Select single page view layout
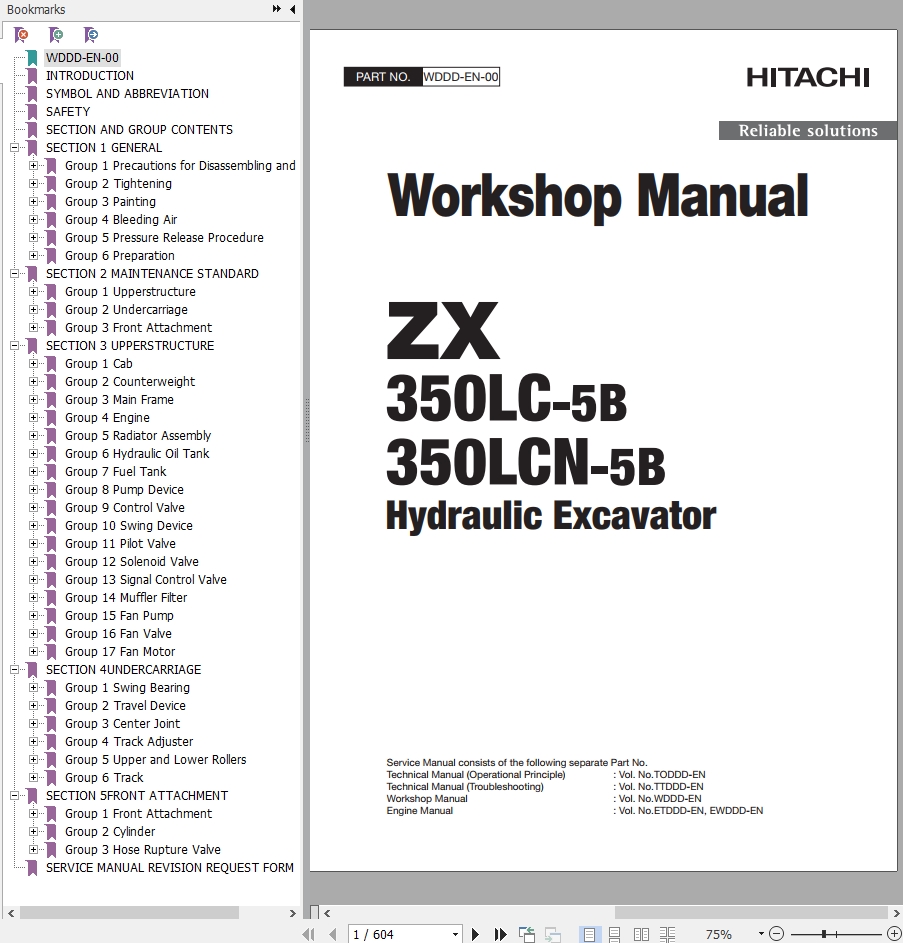The height and width of the screenshot is (943, 903). click(x=589, y=934)
